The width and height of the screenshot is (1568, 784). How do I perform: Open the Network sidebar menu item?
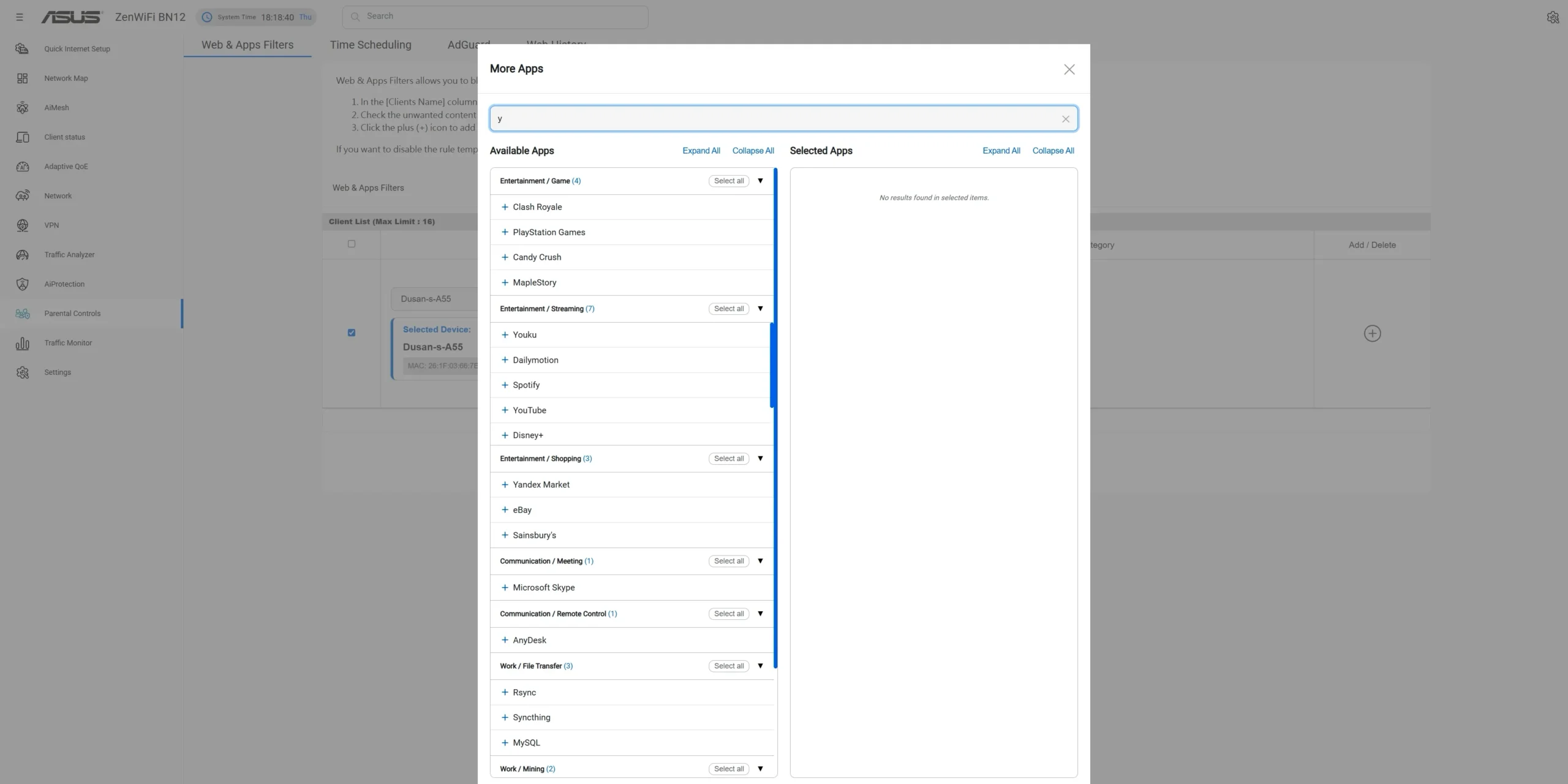click(92, 196)
